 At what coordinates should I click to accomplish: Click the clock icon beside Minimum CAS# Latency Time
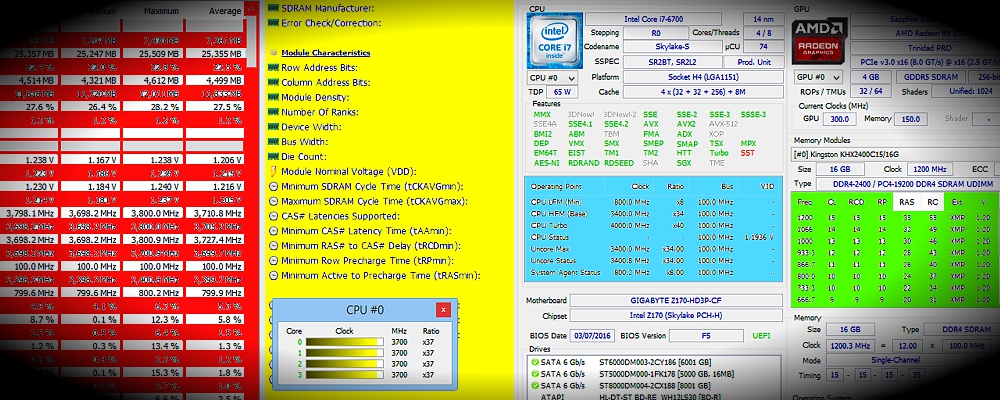click(274, 231)
